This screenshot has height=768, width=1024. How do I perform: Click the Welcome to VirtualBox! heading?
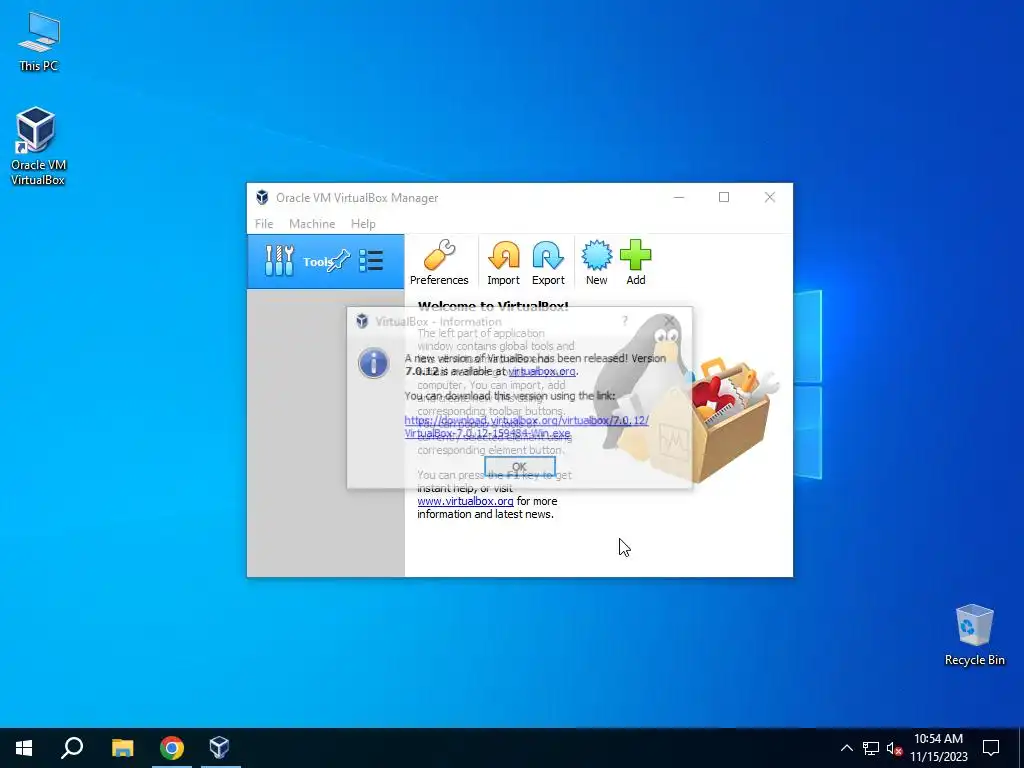[493, 306]
